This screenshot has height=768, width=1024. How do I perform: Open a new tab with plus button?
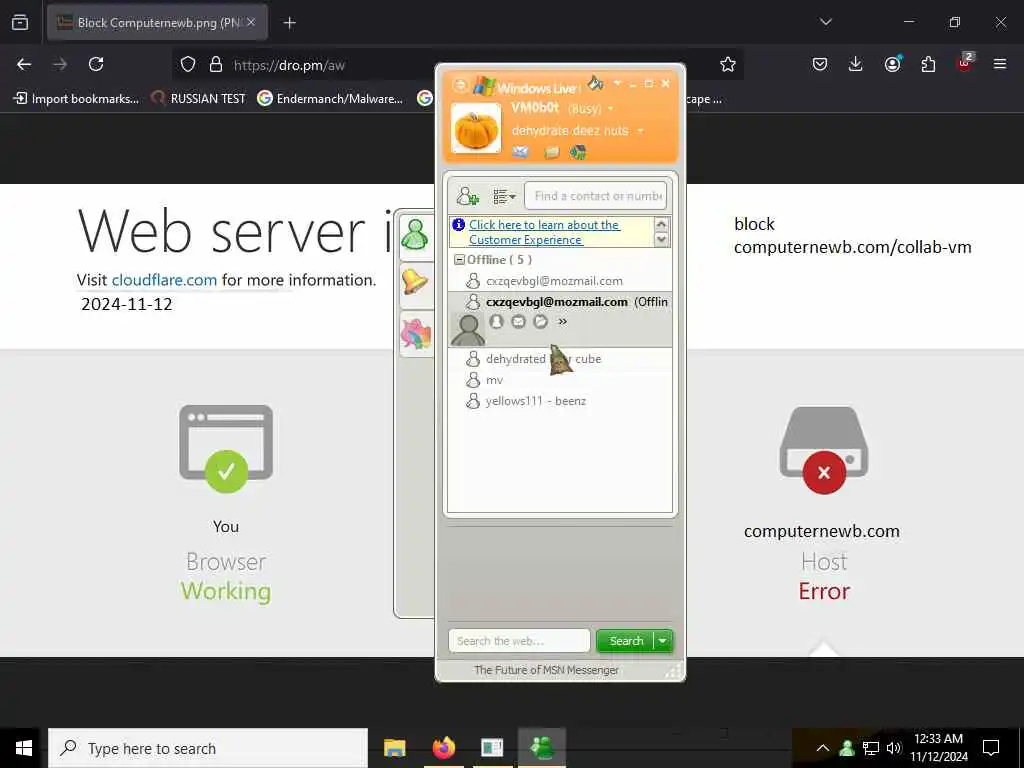coord(290,23)
